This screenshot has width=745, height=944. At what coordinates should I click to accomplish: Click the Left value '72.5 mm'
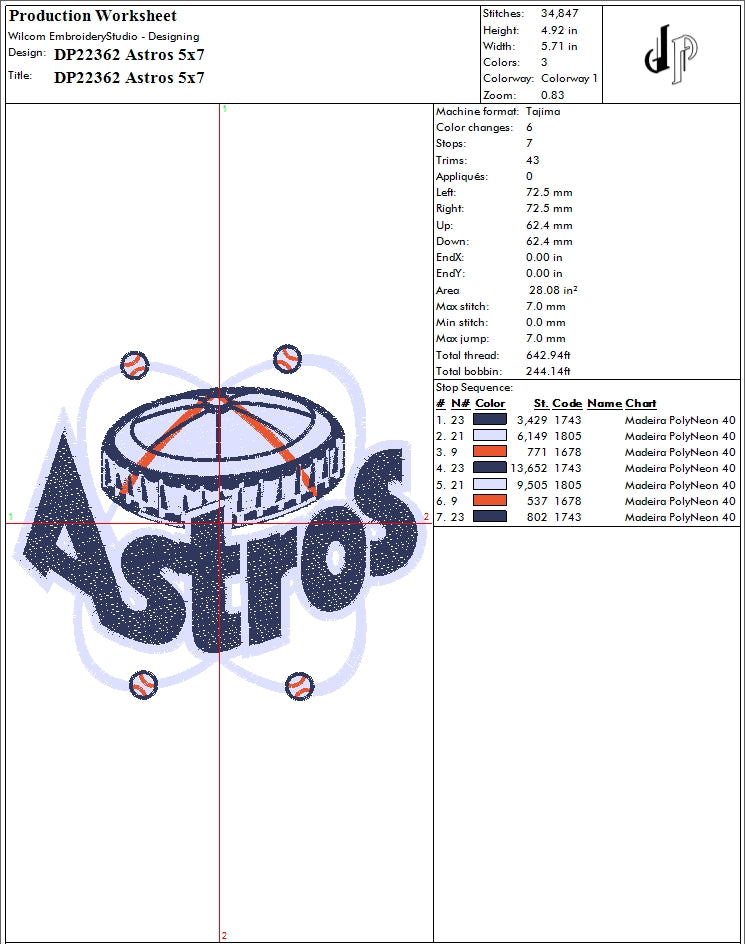click(x=549, y=193)
